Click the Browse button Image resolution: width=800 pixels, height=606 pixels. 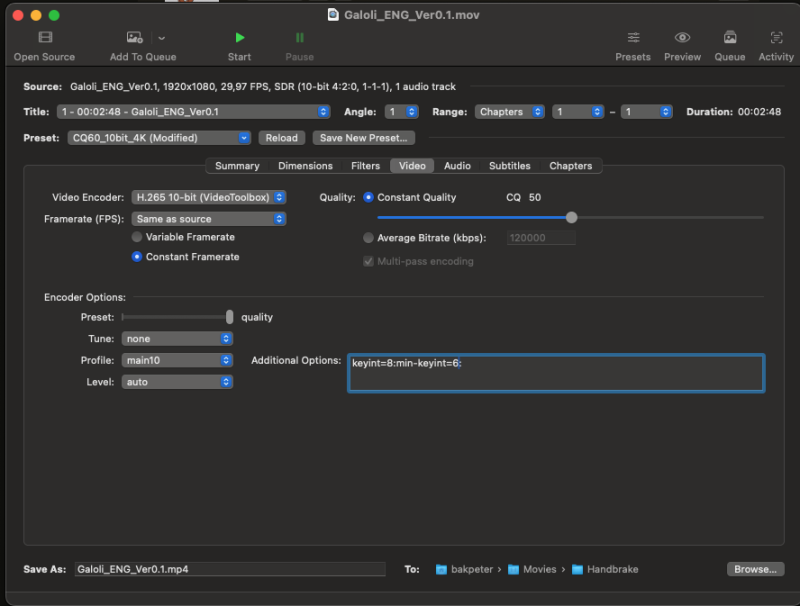click(x=755, y=569)
